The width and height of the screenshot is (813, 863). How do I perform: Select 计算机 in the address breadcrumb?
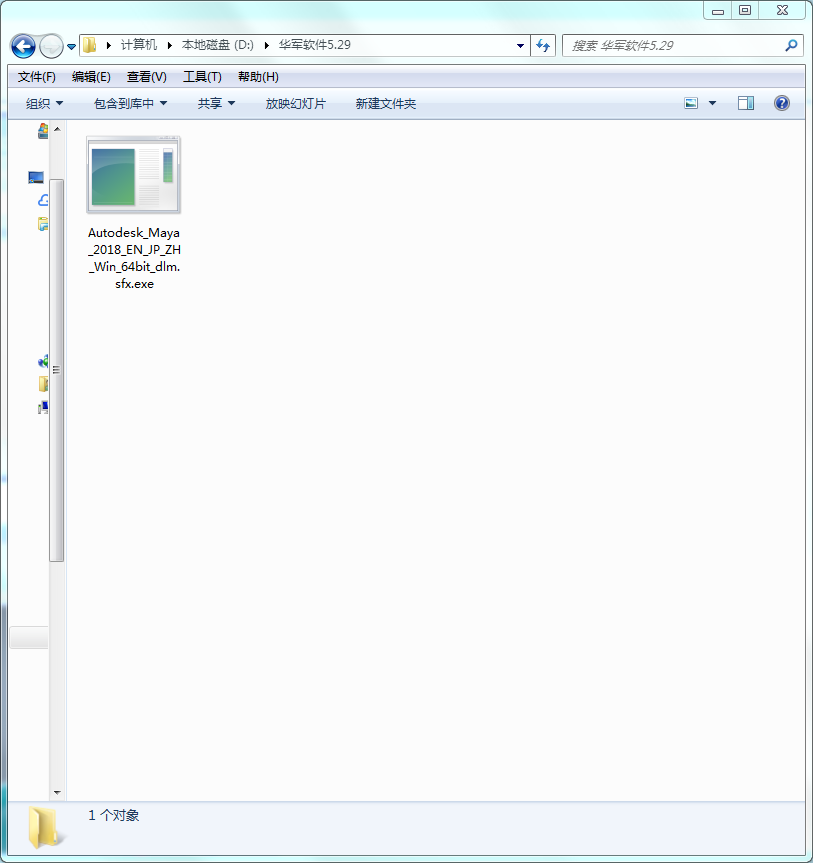(x=139, y=45)
